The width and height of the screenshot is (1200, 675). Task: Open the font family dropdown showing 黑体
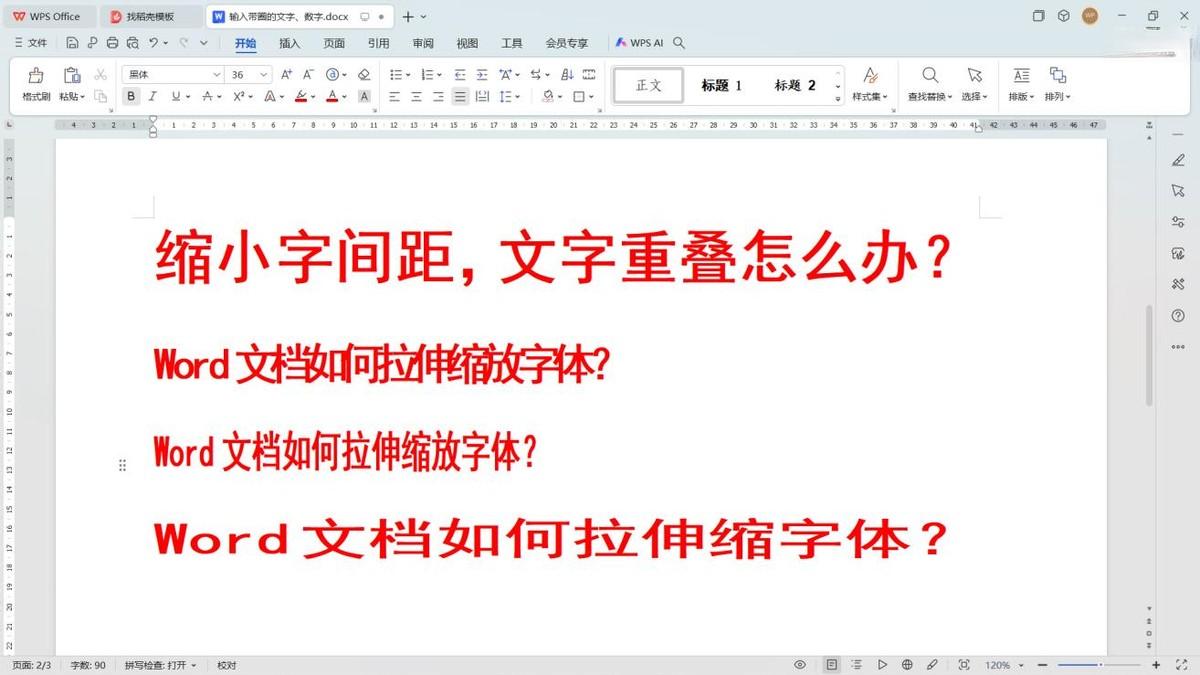[x=170, y=74]
